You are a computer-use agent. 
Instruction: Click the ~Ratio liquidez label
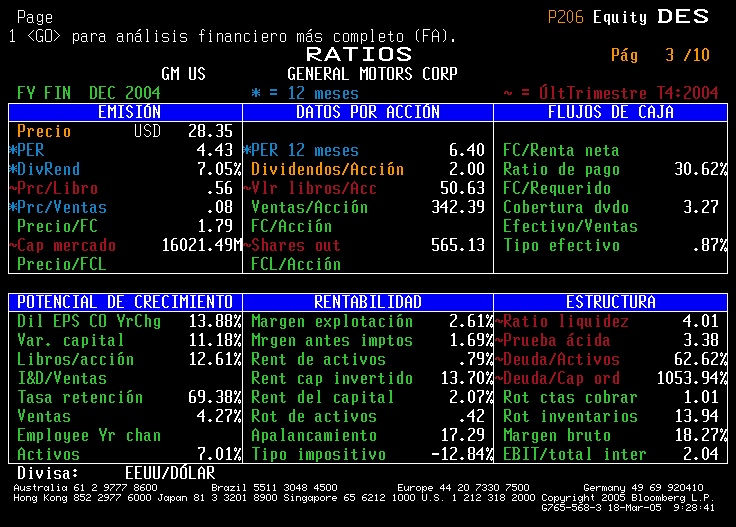[x=561, y=321]
